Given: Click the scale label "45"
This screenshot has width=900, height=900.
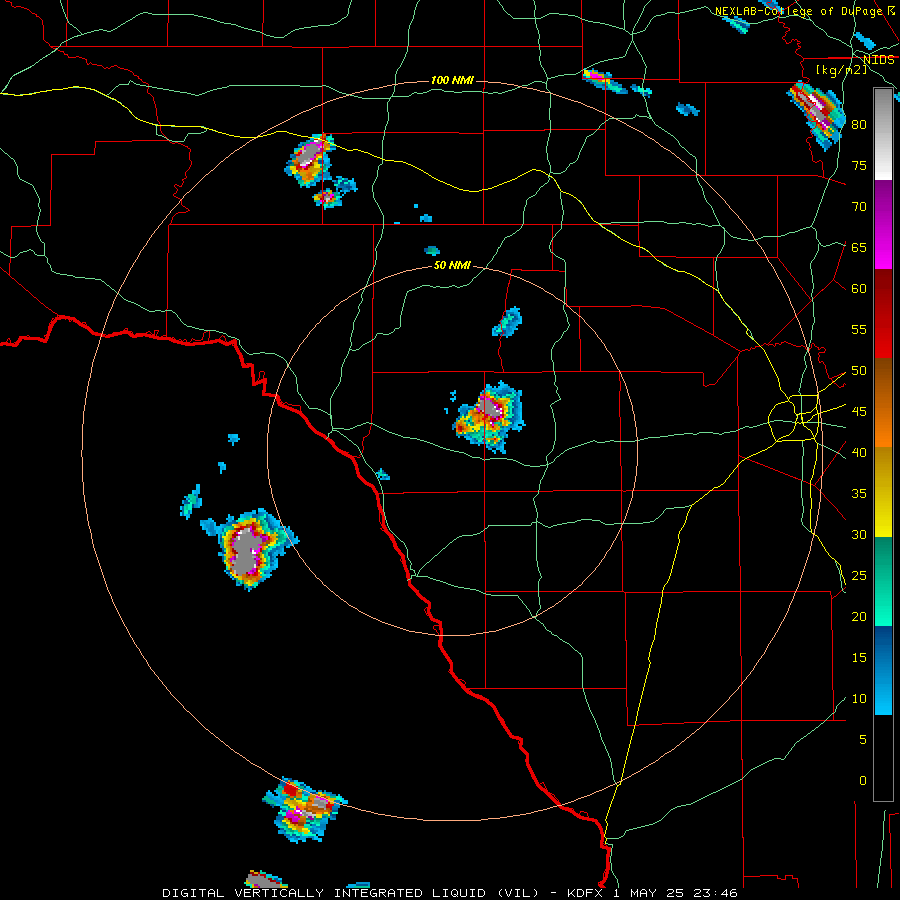Looking at the screenshot, I should (x=859, y=412).
